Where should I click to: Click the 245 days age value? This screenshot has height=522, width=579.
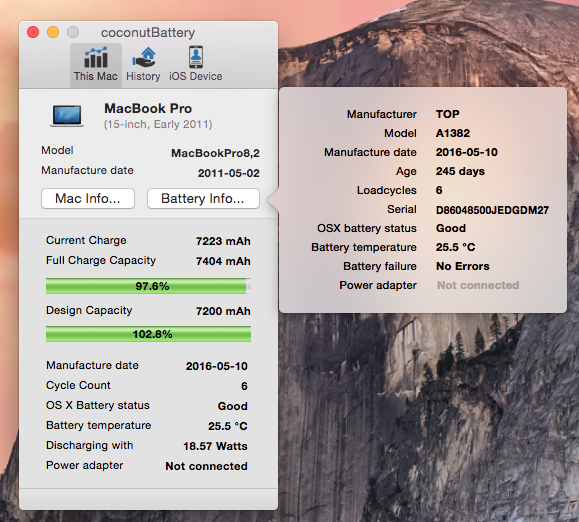460,171
